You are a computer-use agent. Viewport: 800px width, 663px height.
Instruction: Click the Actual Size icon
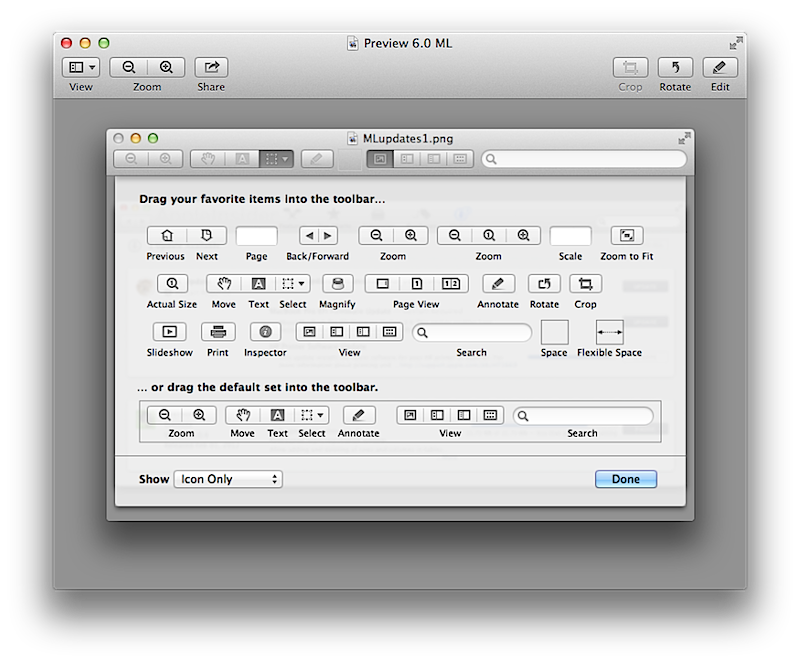click(172, 284)
